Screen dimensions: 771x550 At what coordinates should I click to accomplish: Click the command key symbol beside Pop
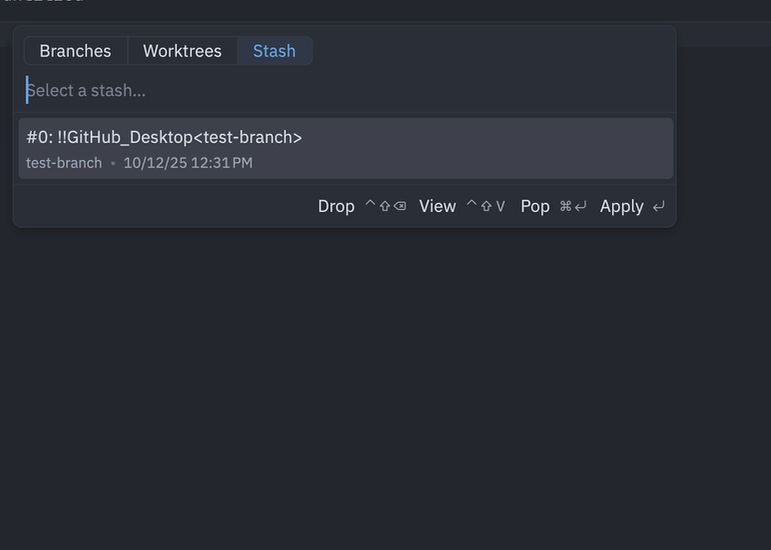click(x=565, y=206)
